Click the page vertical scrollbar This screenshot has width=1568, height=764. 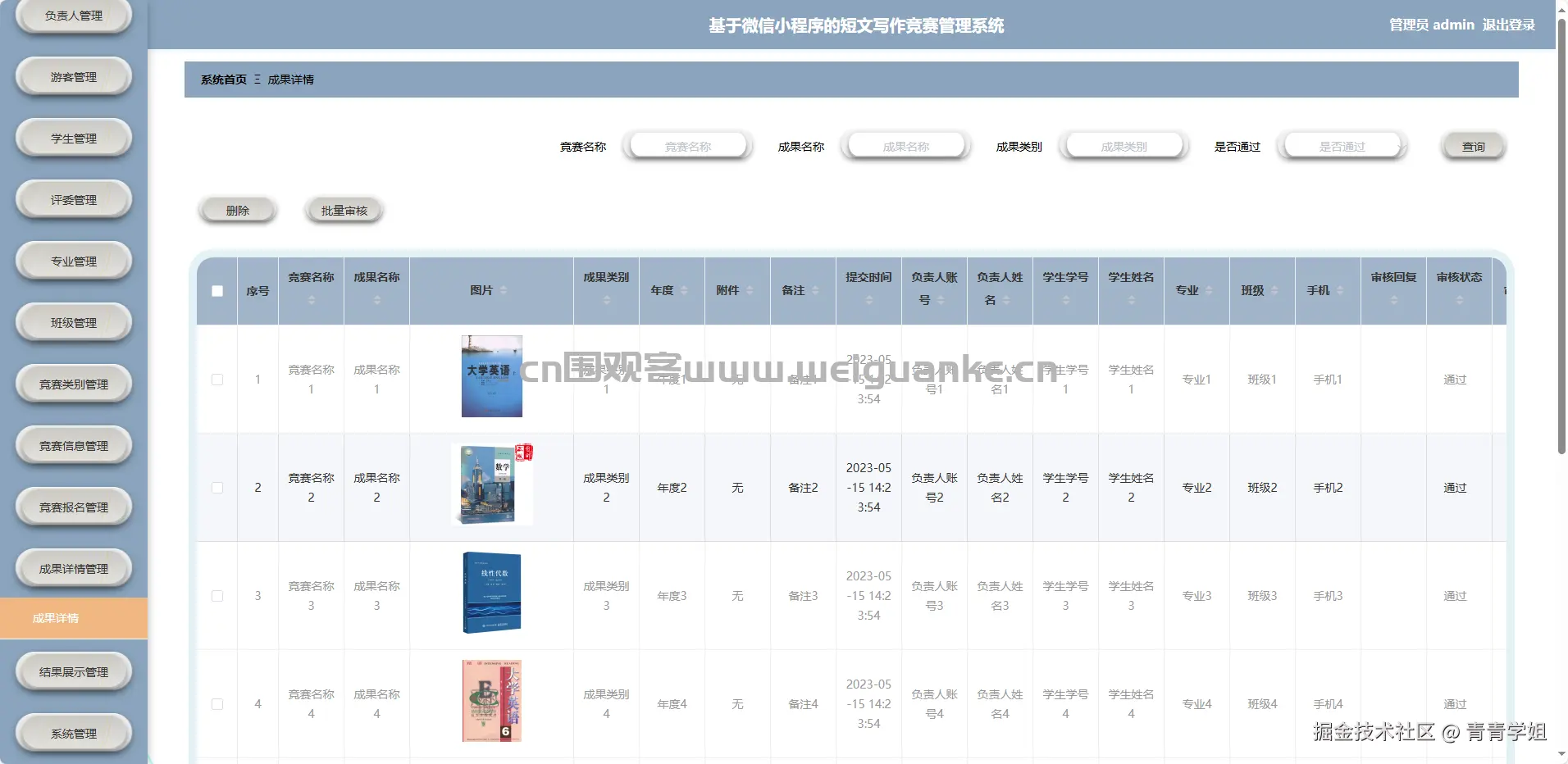tap(1561, 238)
